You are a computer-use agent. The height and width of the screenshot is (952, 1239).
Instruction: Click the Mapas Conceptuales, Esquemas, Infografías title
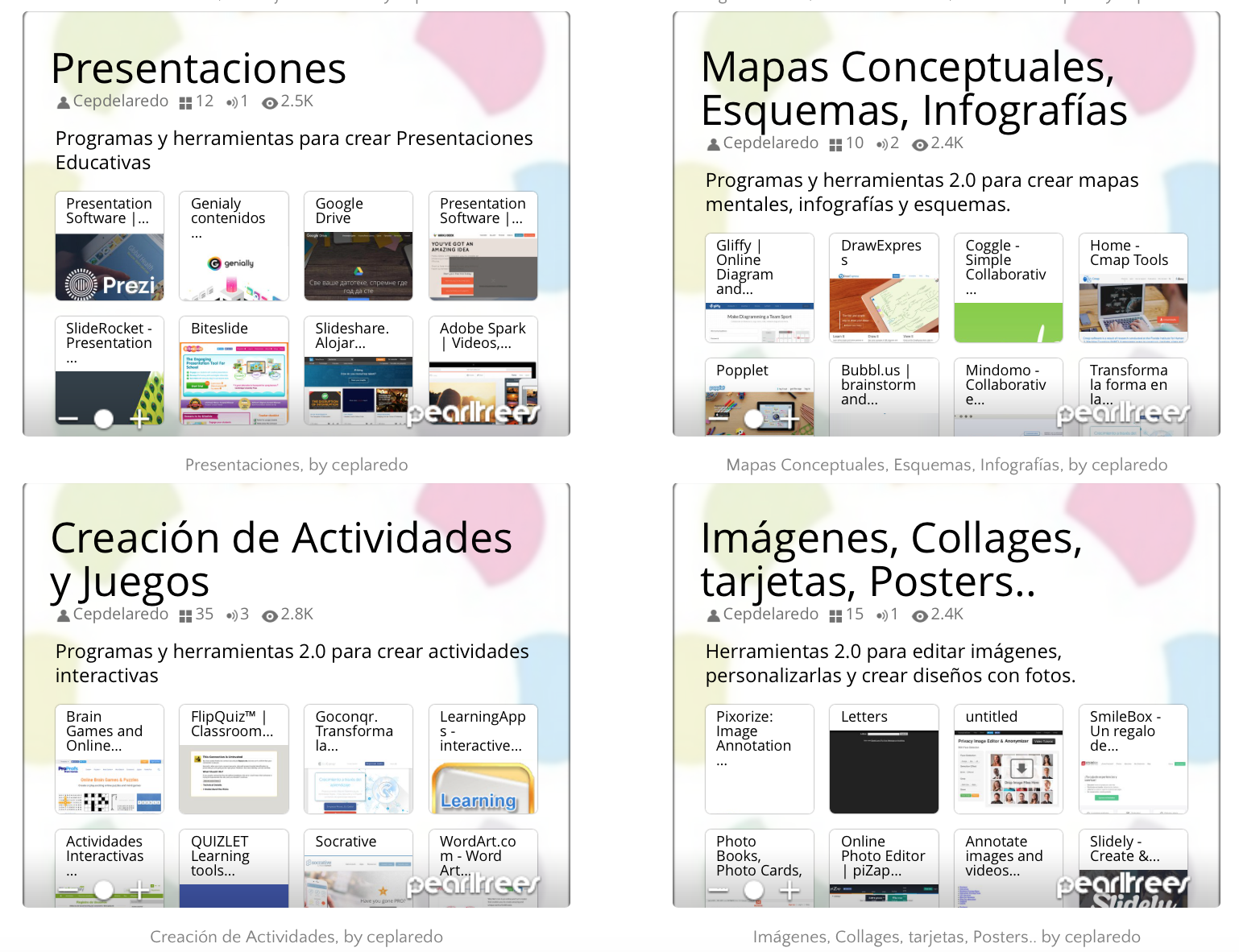click(x=913, y=89)
